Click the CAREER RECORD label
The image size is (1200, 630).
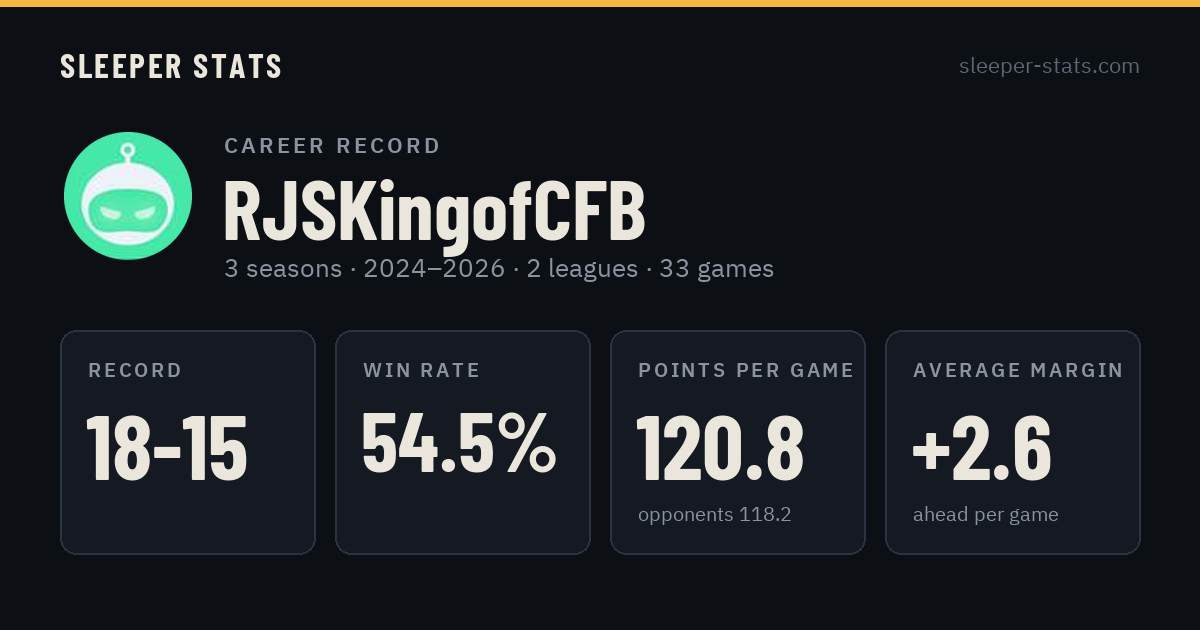click(x=332, y=146)
